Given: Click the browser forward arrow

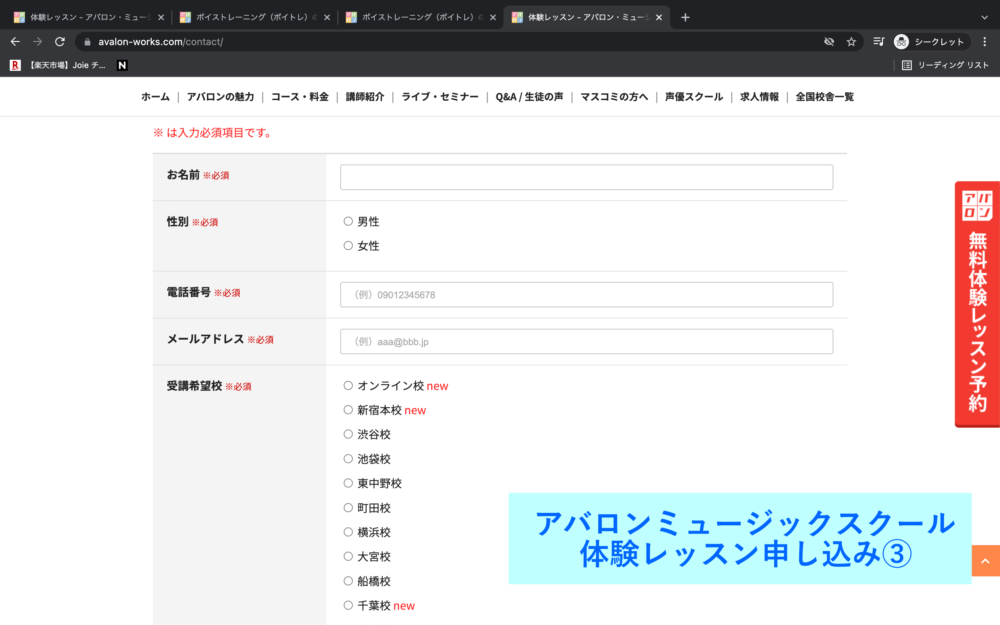Looking at the screenshot, I should click(38, 41).
